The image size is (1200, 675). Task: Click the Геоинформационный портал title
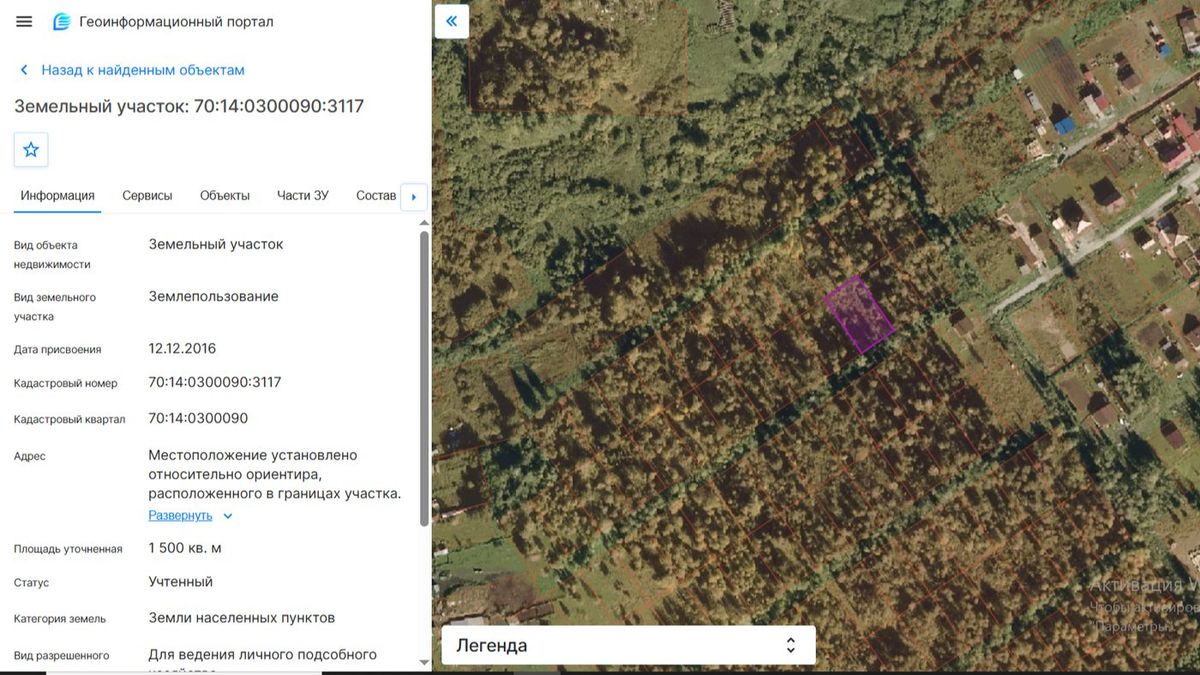coord(177,22)
